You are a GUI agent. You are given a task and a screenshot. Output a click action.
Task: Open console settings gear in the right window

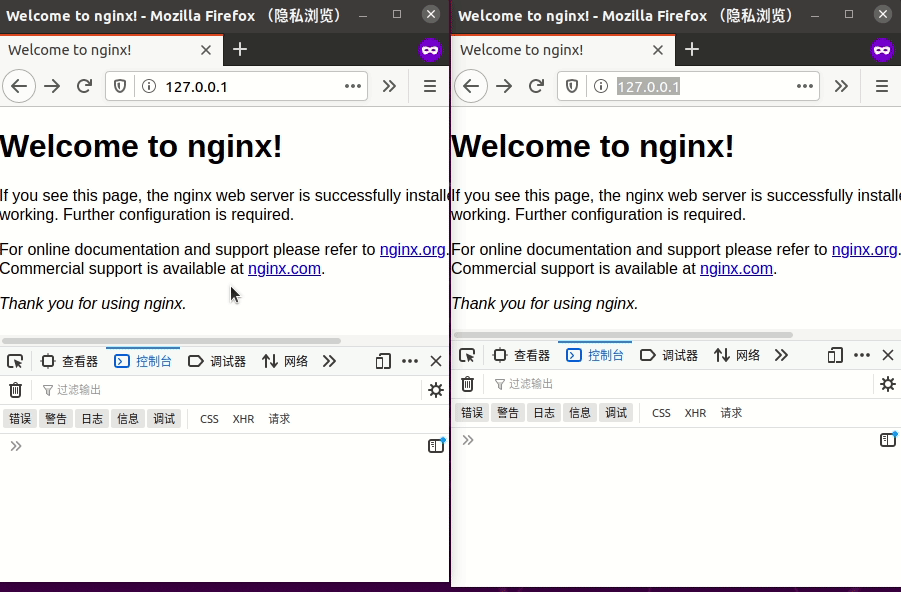tap(887, 384)
